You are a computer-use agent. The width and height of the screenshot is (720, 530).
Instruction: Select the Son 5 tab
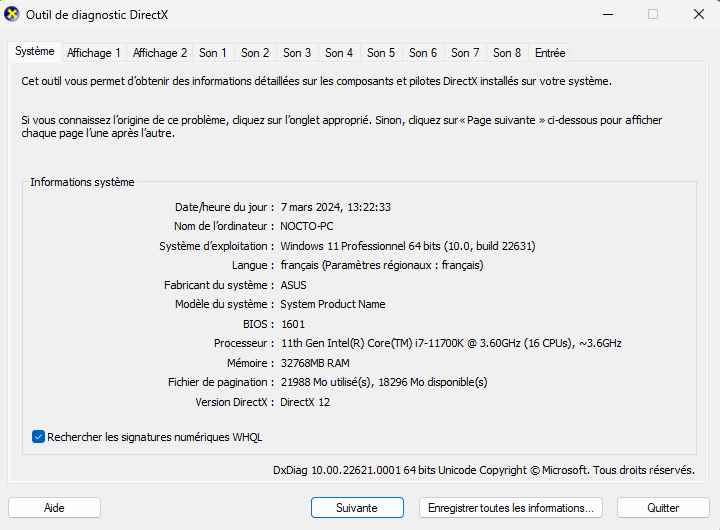click(x=381, y=53)
